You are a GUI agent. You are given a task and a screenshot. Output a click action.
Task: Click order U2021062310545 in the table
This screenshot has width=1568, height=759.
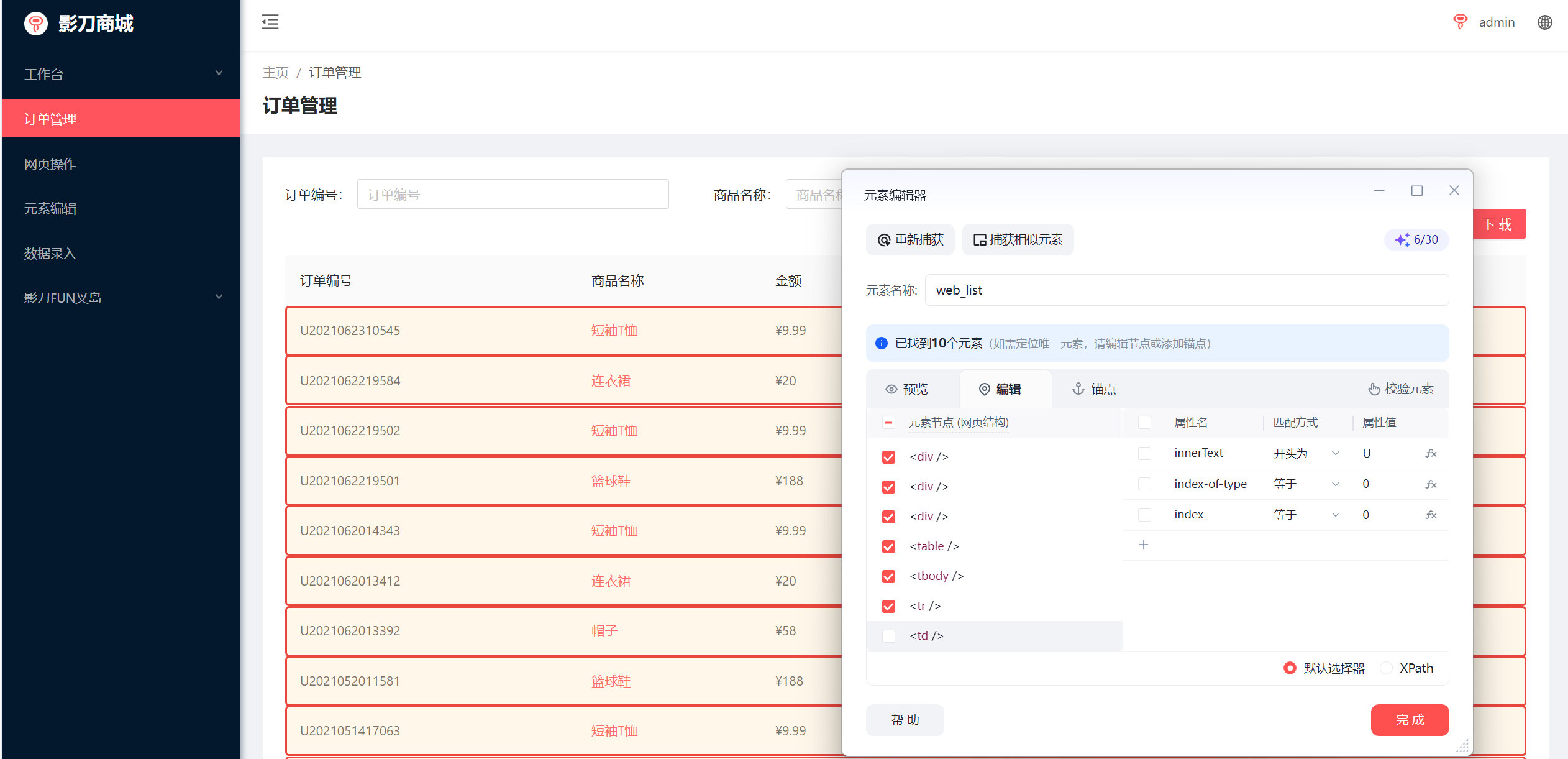pos(350,331)
